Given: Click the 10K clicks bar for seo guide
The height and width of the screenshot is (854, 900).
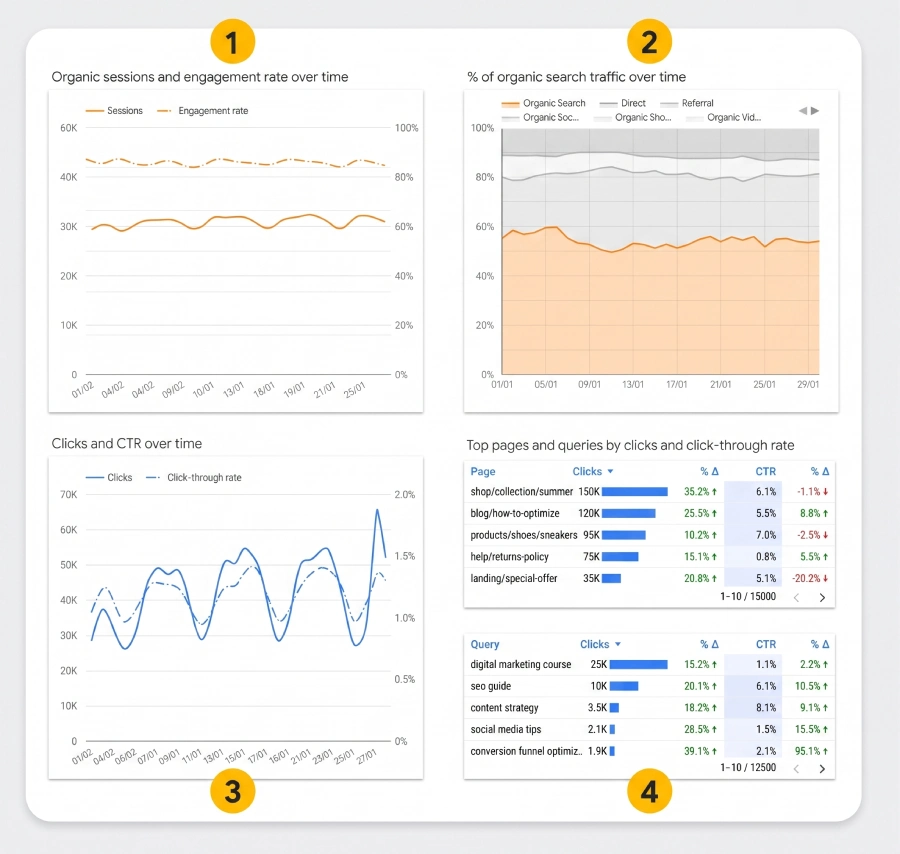Looking at the screenshot, I should tap(624, 686).
